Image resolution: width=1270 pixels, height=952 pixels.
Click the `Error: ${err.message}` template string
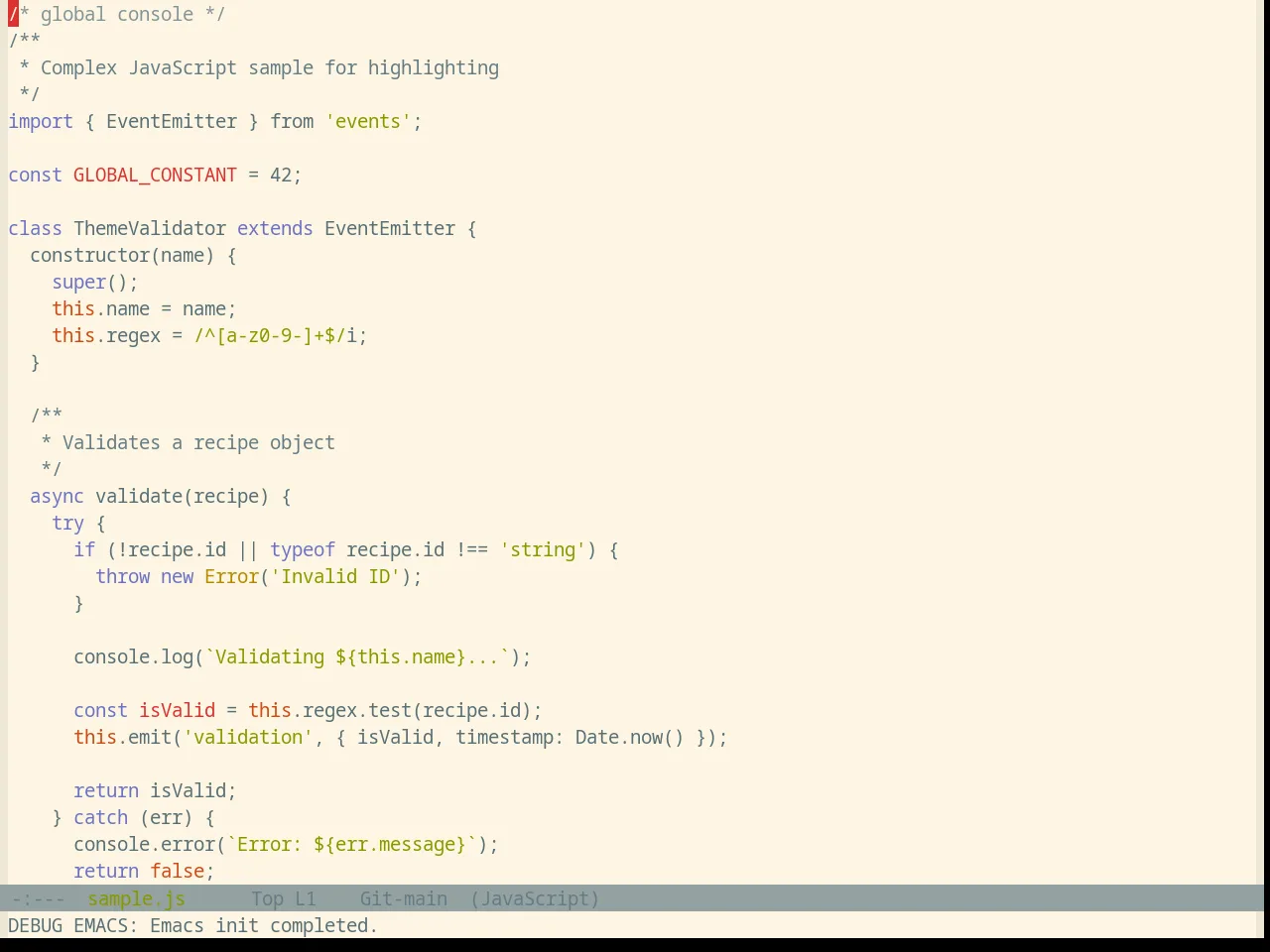[351, 844]
